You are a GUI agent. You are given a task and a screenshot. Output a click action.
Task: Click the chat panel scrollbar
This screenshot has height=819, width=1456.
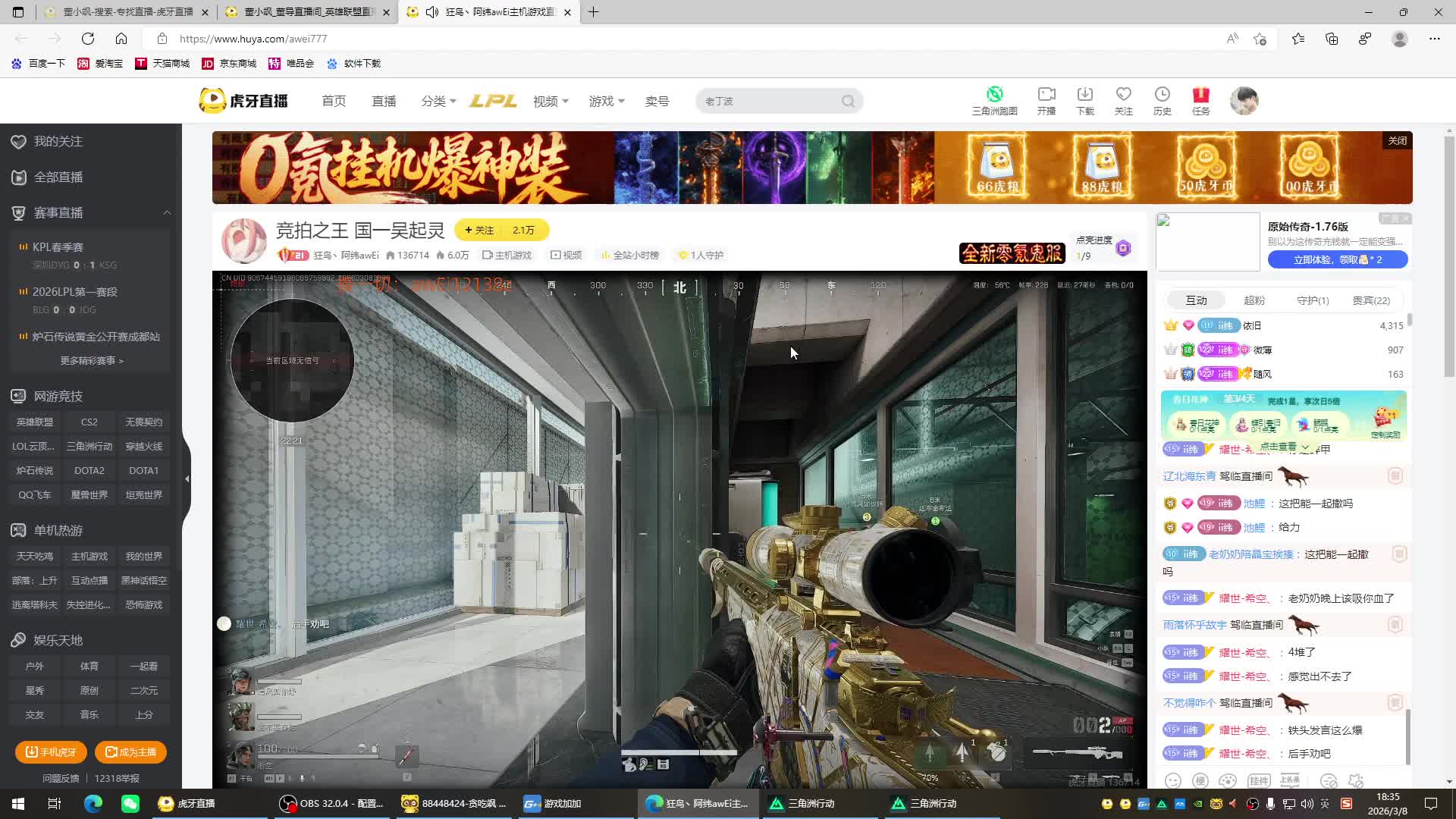click(1409, 736)
